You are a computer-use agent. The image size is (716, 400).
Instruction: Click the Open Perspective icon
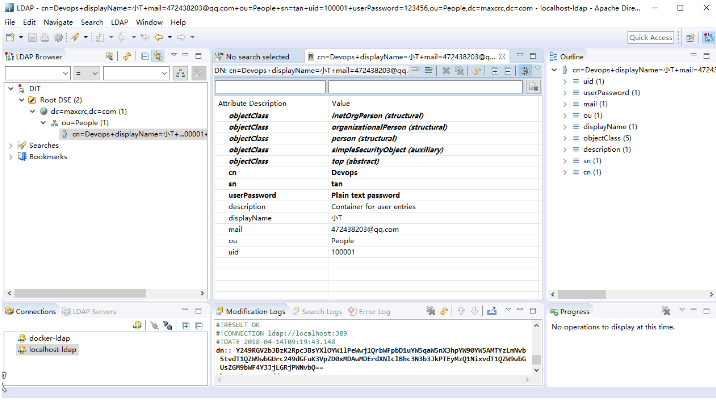click(690, 37)
